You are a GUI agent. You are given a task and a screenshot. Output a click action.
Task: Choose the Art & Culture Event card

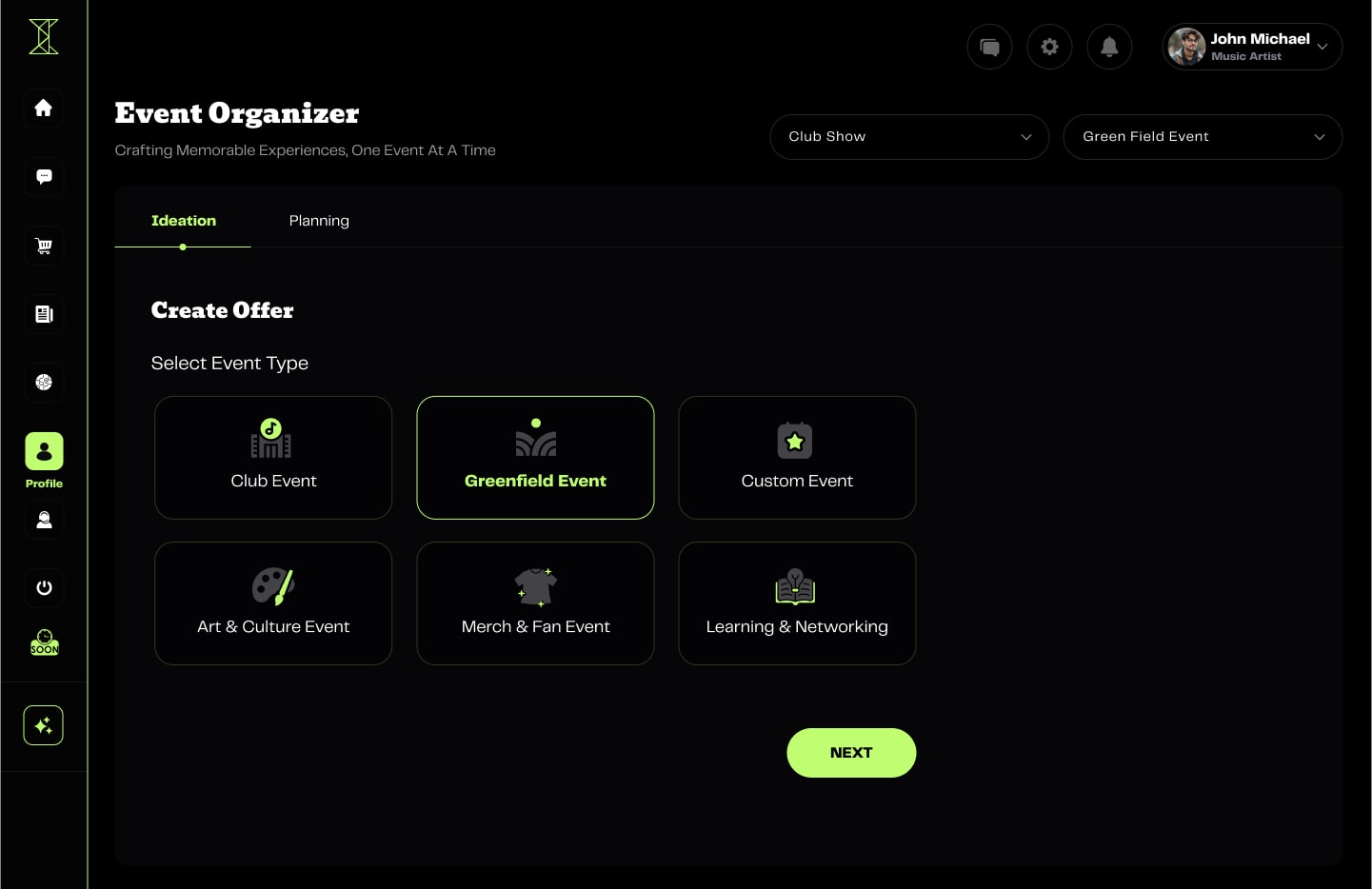(x=273, y=603)
